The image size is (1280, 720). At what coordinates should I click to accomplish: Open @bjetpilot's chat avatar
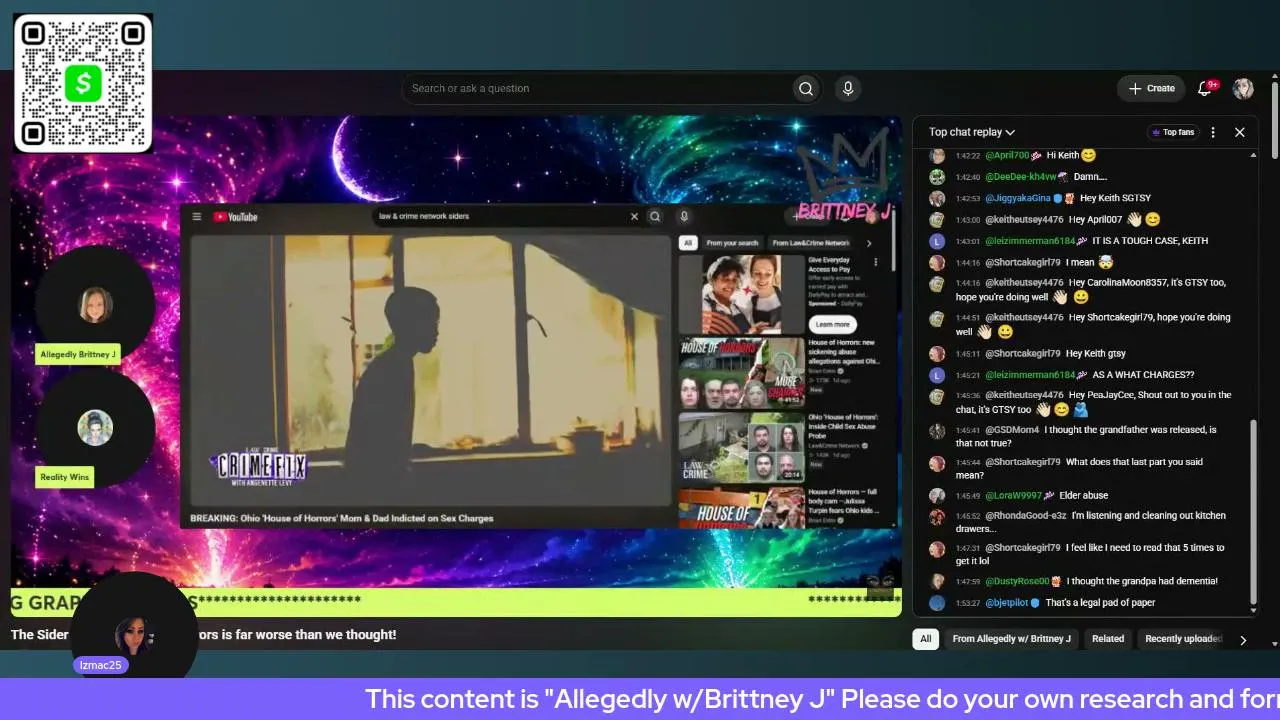(937, 603)
